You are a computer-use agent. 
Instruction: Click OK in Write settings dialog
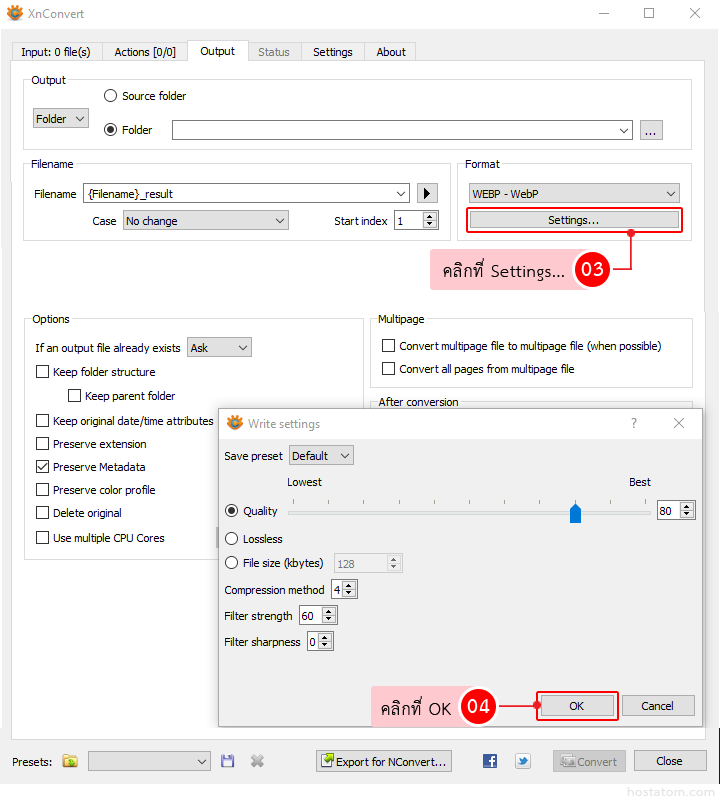(576, 706)
